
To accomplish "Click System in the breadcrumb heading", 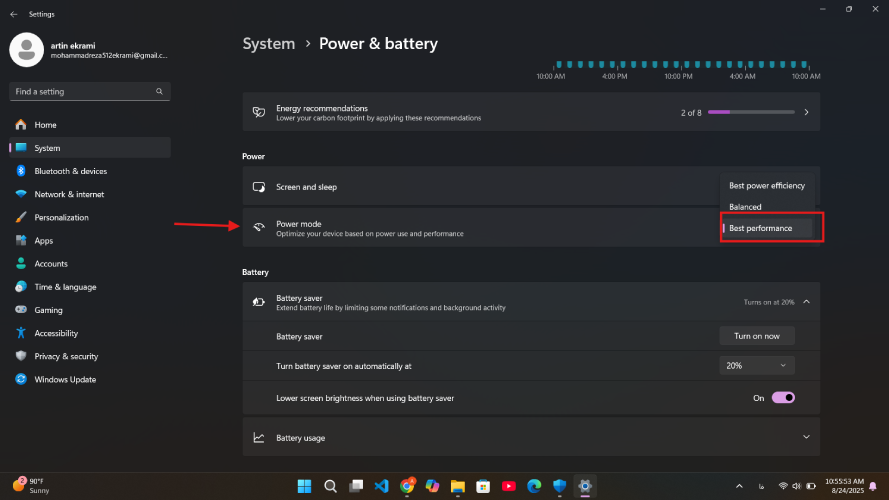I will [x=269, y=44].
